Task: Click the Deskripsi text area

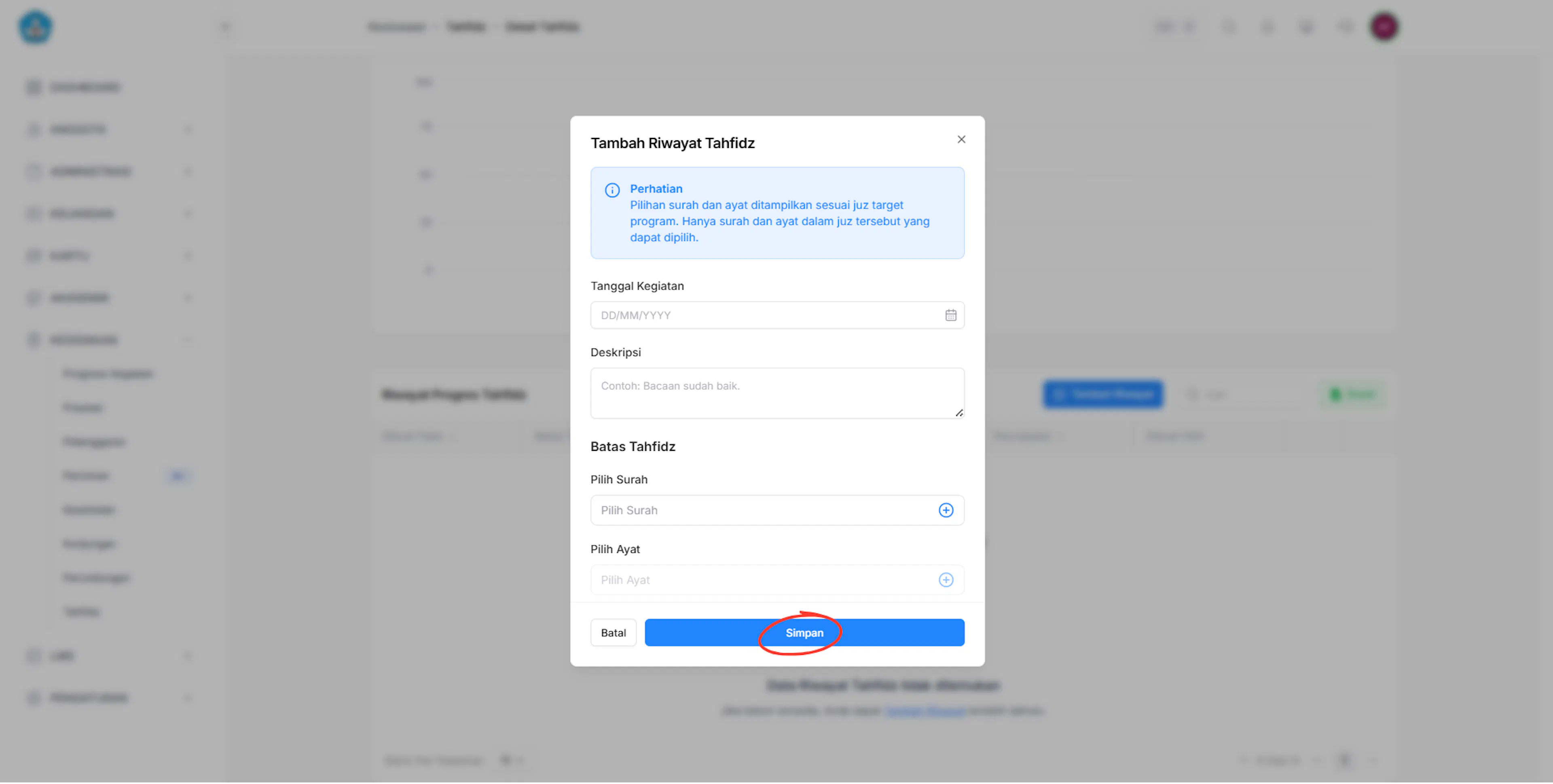Action: 777,393
